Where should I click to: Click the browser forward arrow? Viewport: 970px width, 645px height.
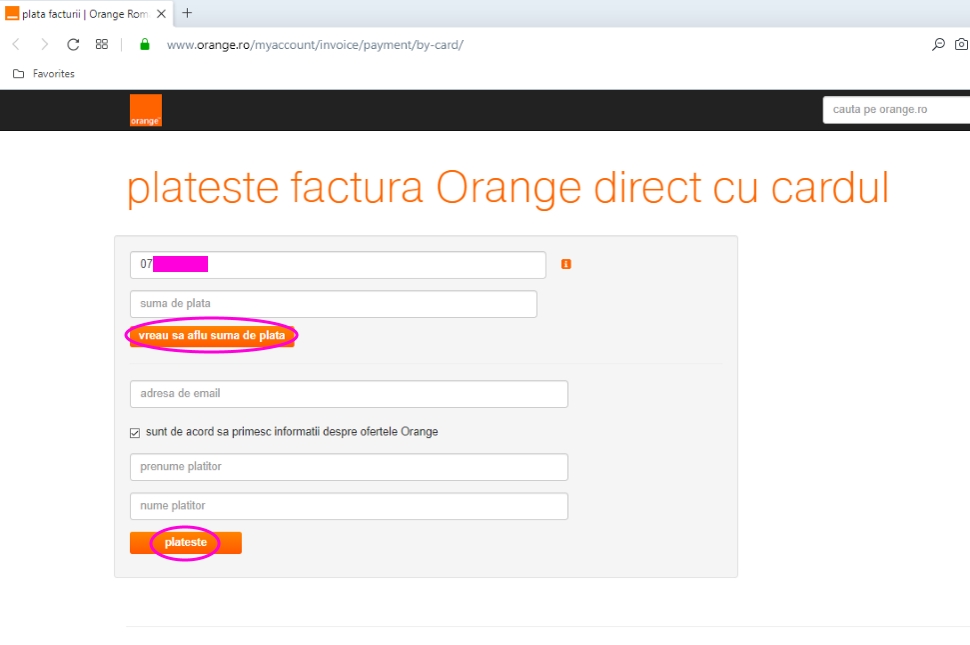pos(44,44)
